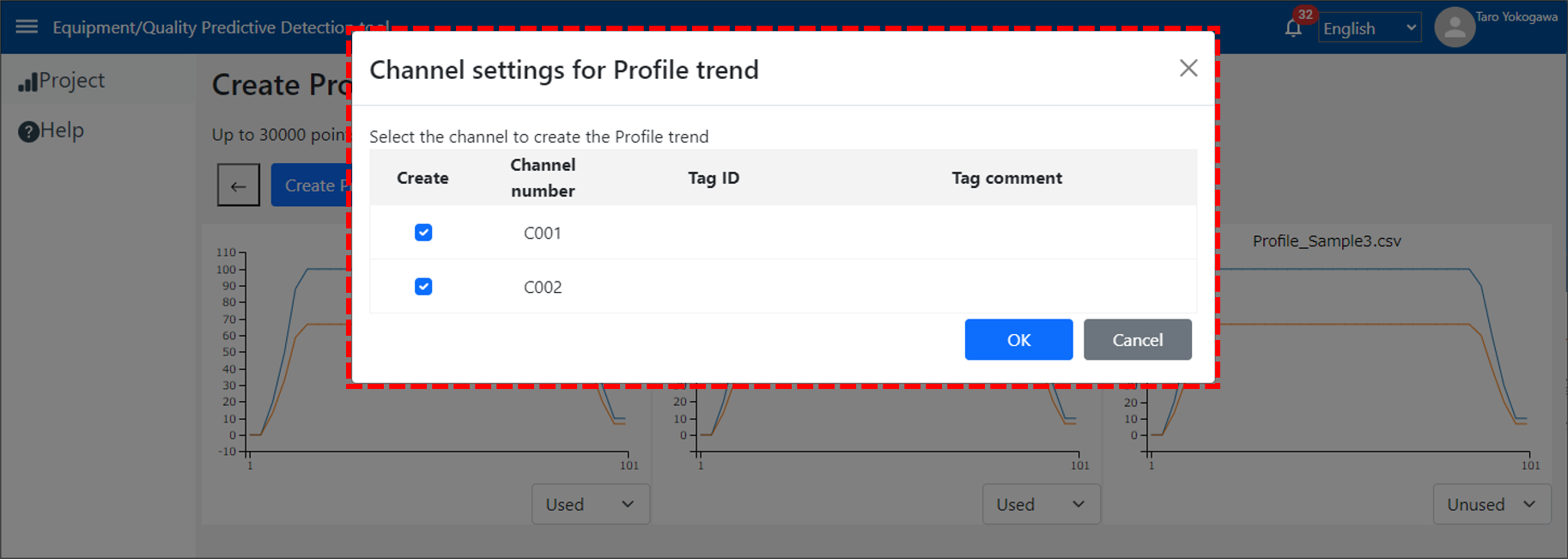Click the back arrow button
Screen dimensions: 1568x559
pyautogui.click(x=239, y=185)
